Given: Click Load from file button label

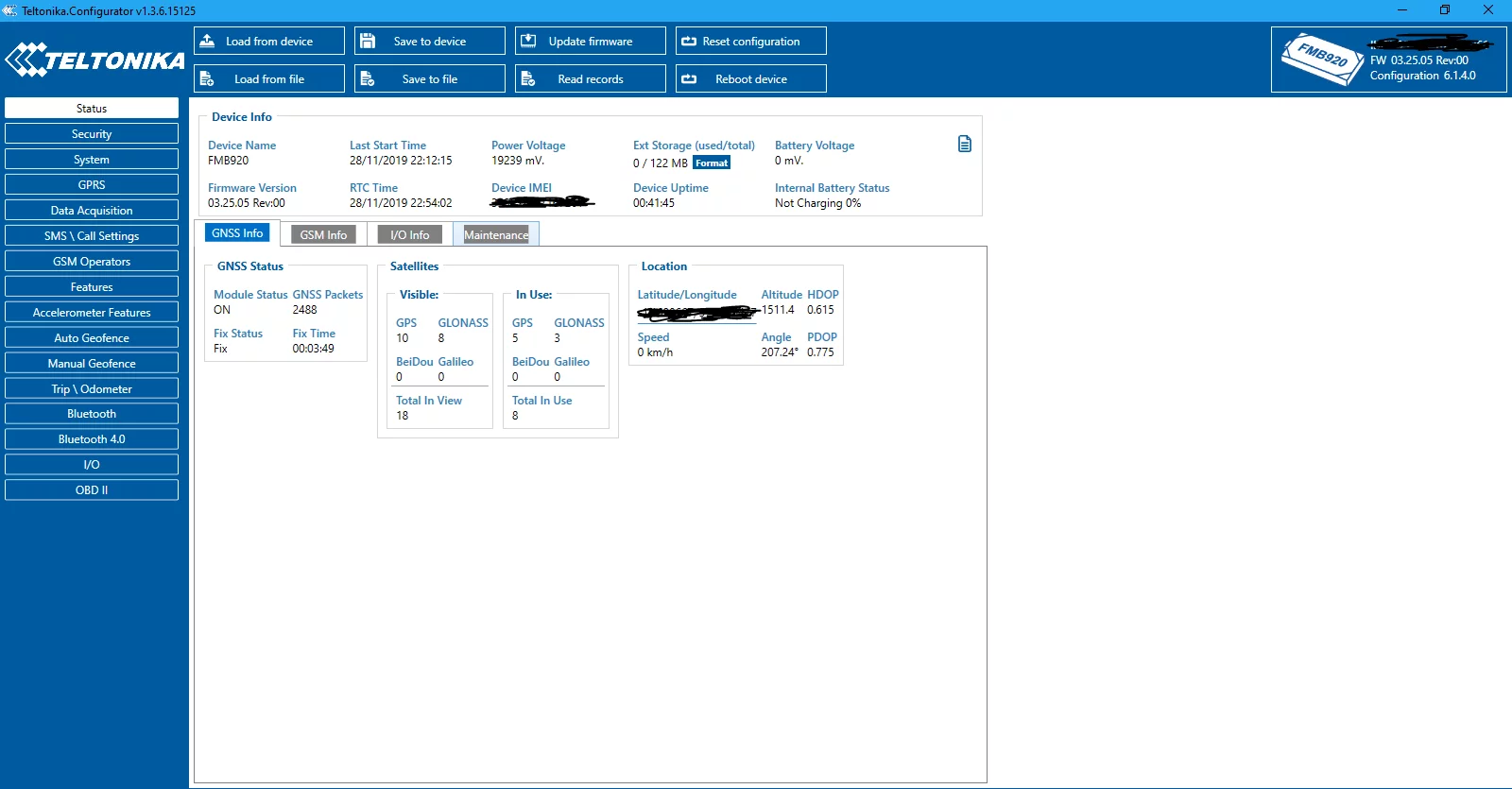Looking at the screenshot, I should [269, 79].
